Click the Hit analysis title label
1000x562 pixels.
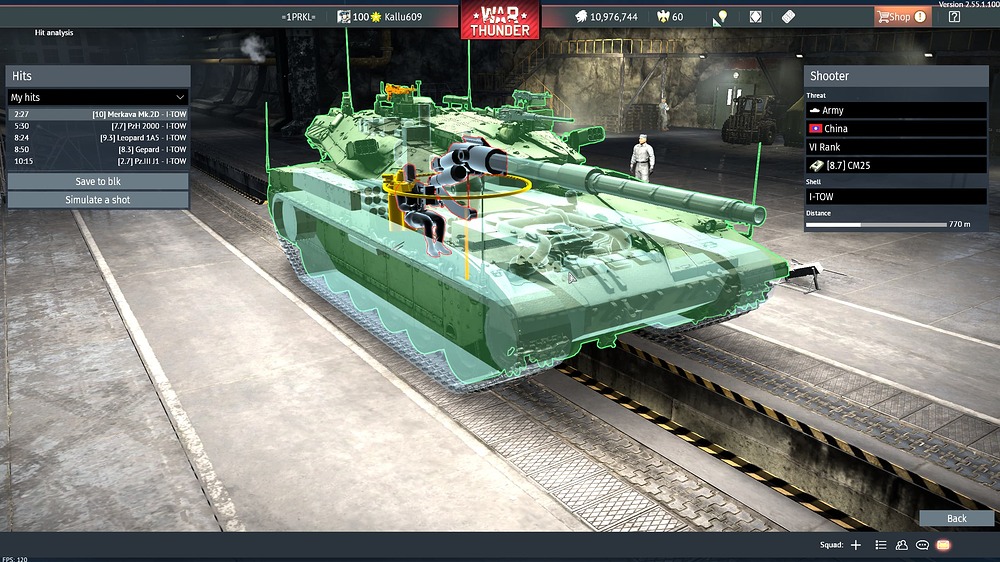(54, 33)
